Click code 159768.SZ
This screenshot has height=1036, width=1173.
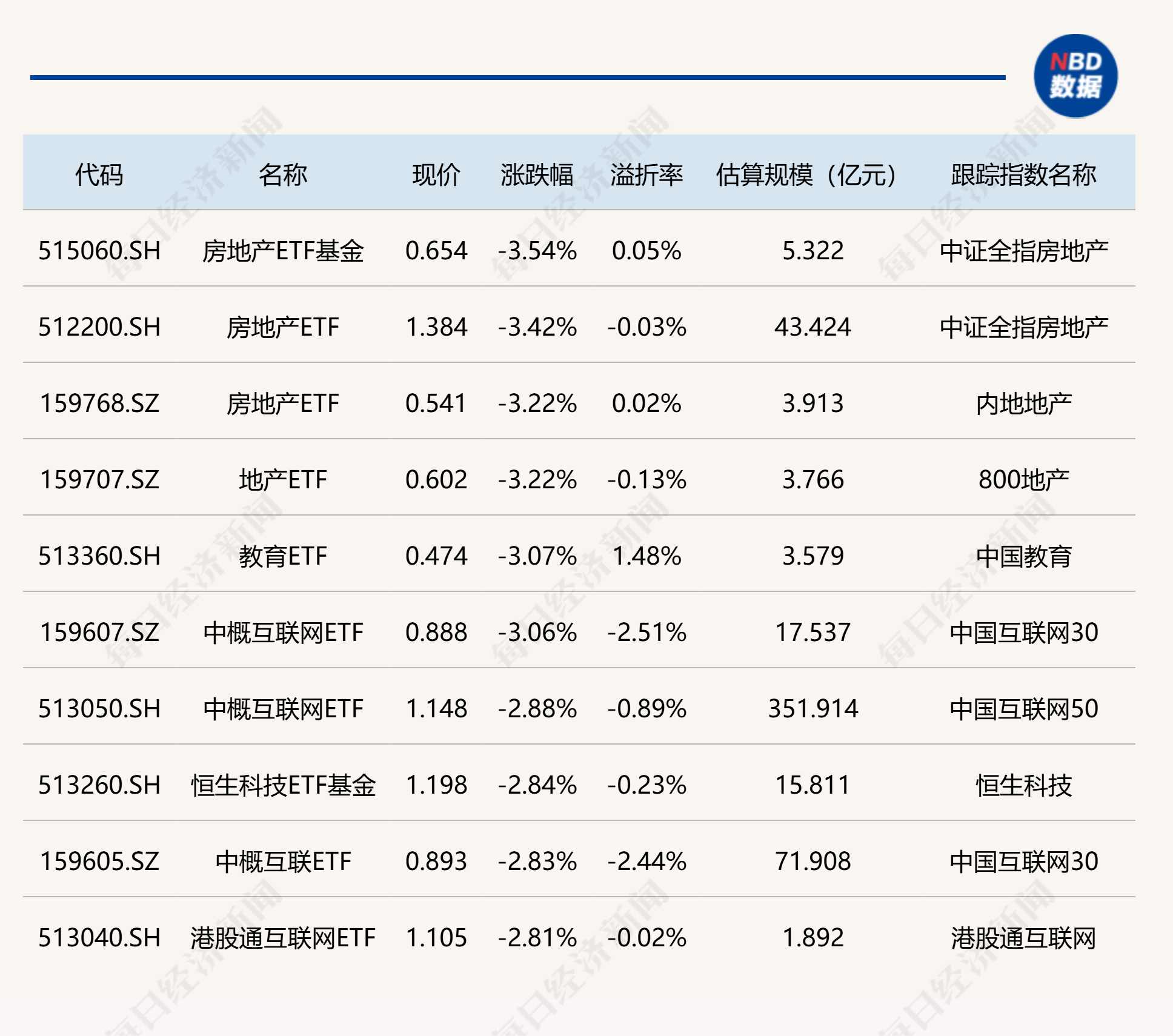(99, 403)
